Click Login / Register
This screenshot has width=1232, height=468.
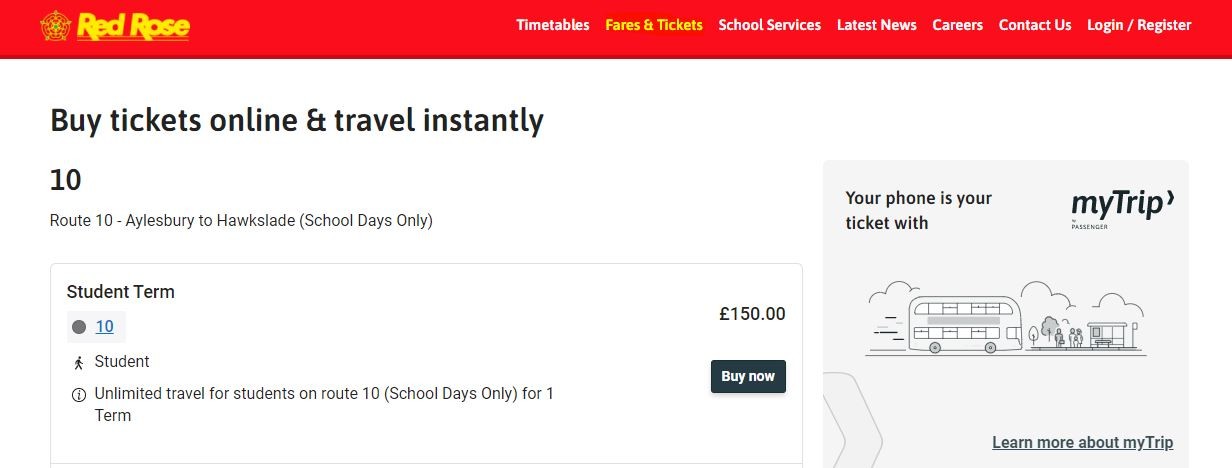[1139, 25]
